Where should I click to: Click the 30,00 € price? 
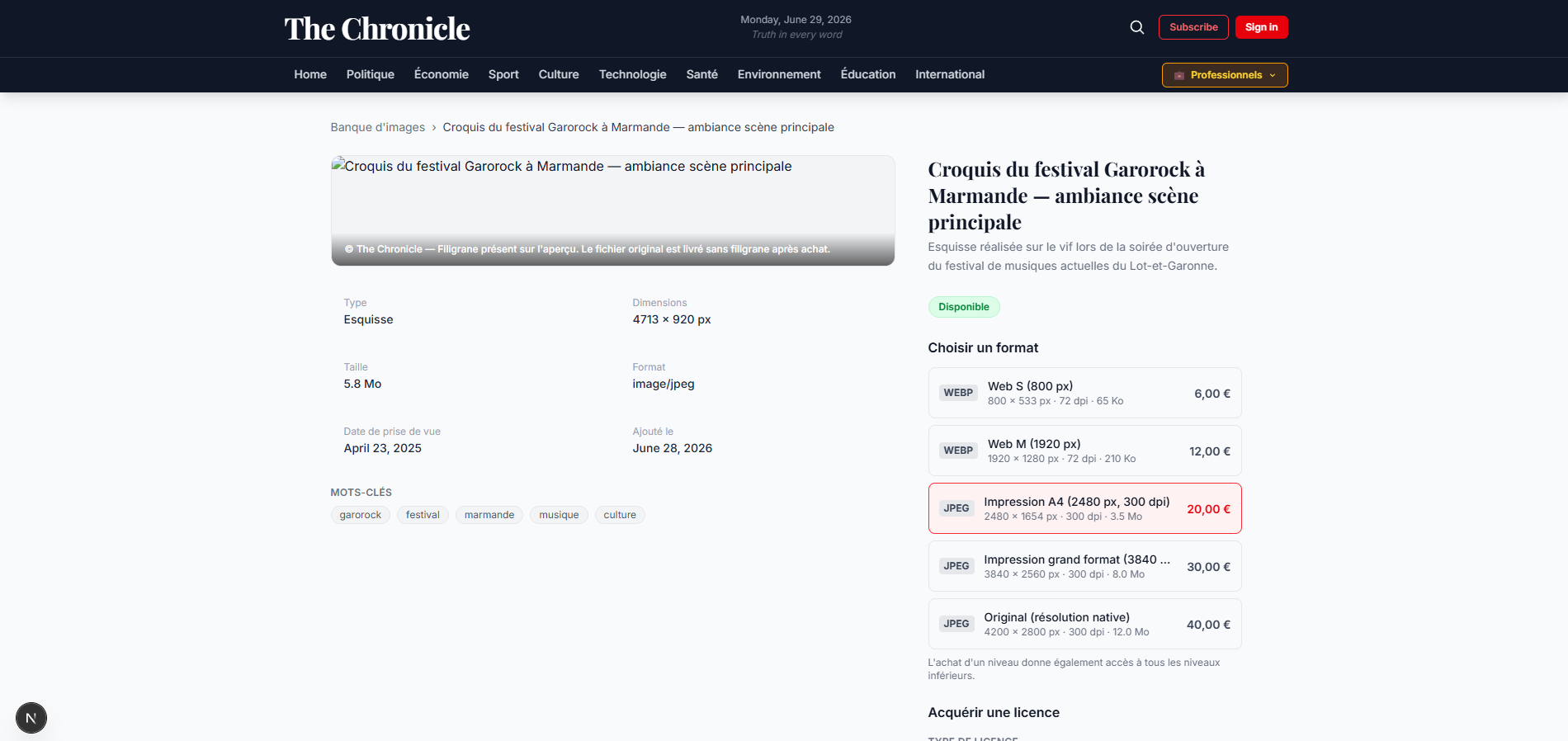pyautogui.click(x=1208, y=567)
